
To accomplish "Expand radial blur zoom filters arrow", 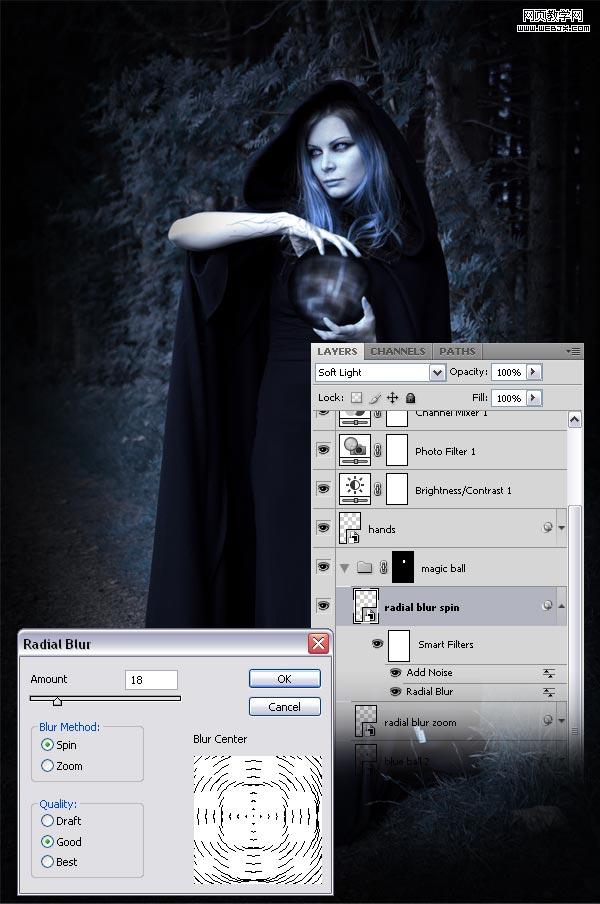I will 561,721.
